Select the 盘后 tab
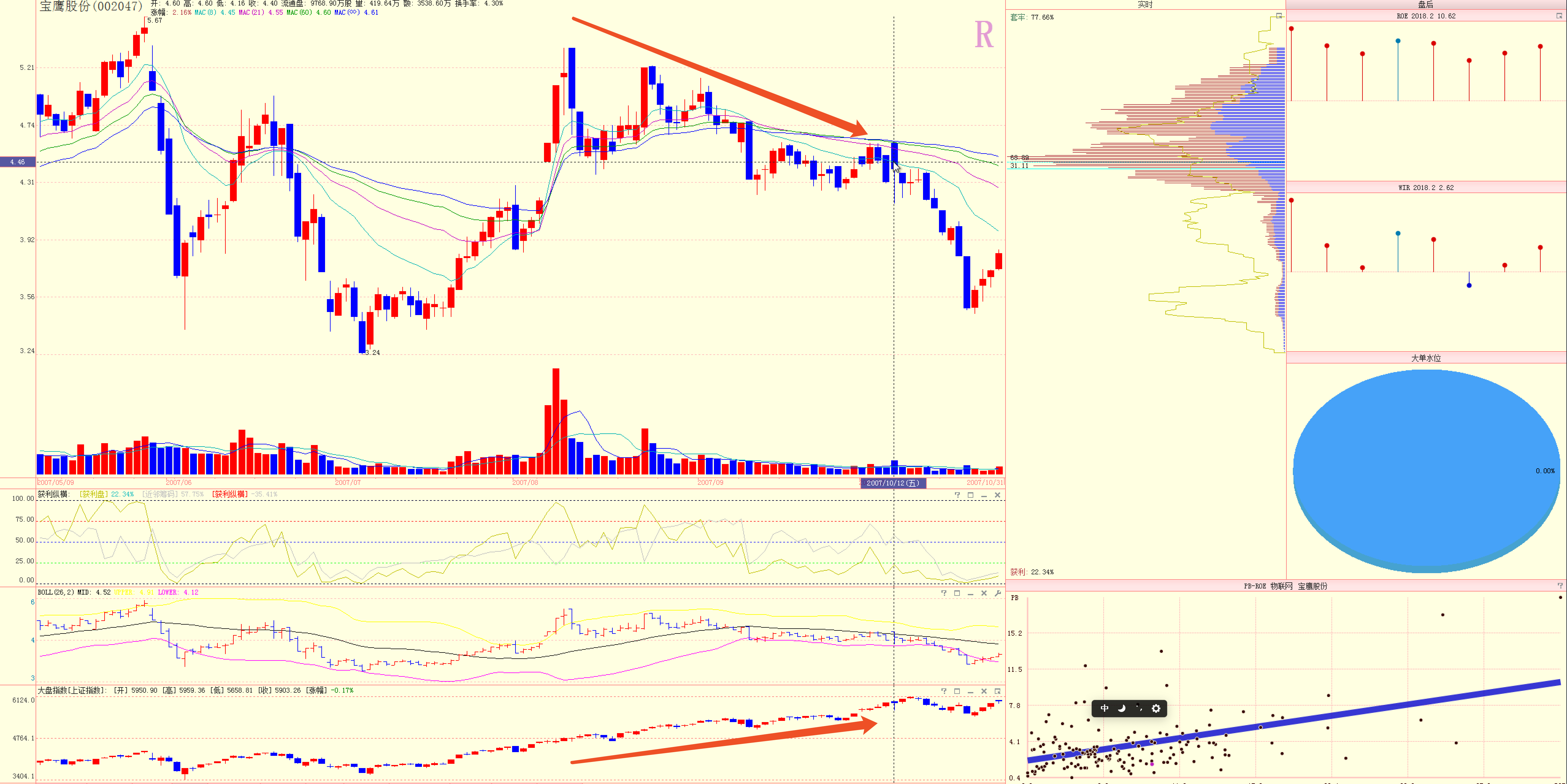The width and height of the screenshot is (1567, 784). point(1425,4)
